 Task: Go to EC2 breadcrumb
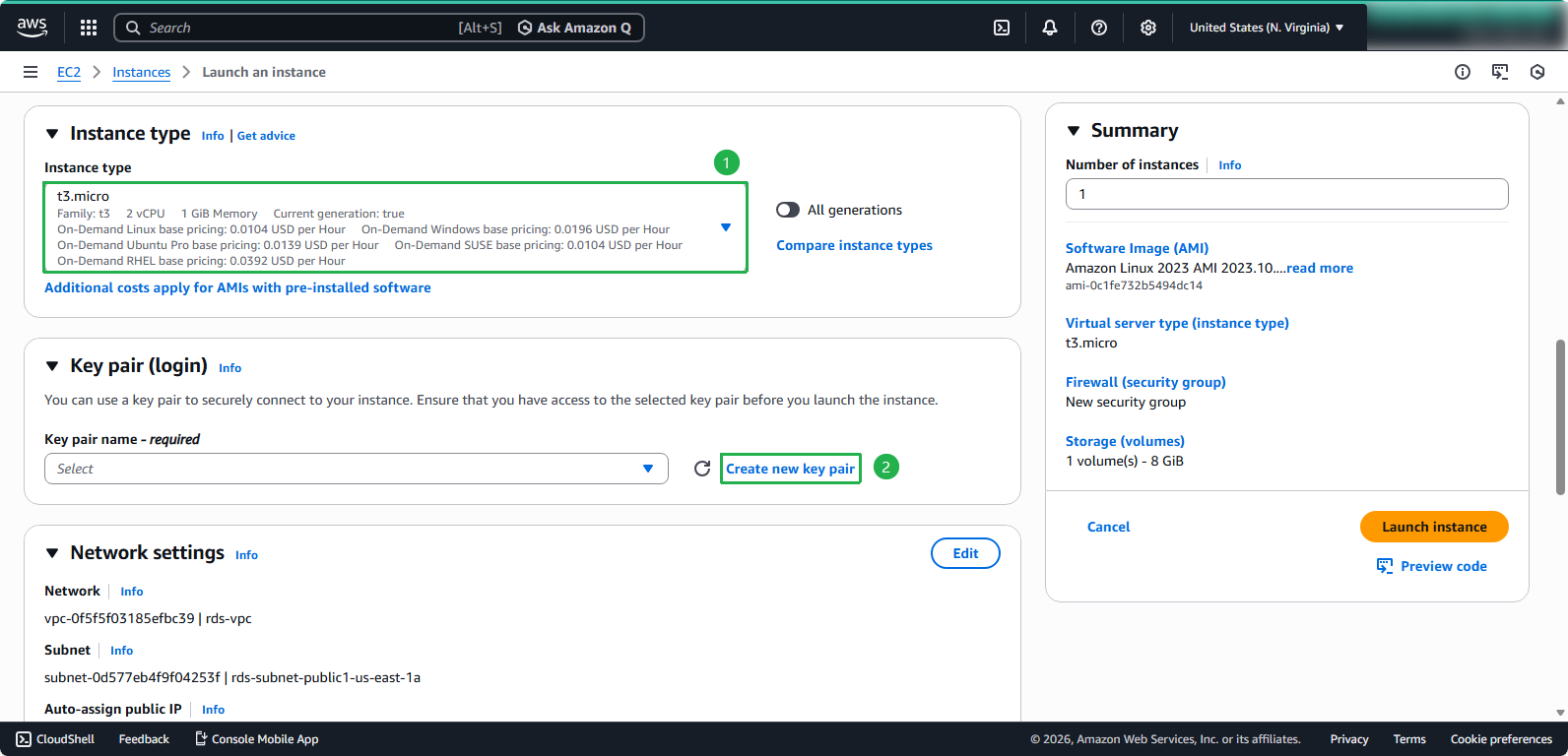69,72
